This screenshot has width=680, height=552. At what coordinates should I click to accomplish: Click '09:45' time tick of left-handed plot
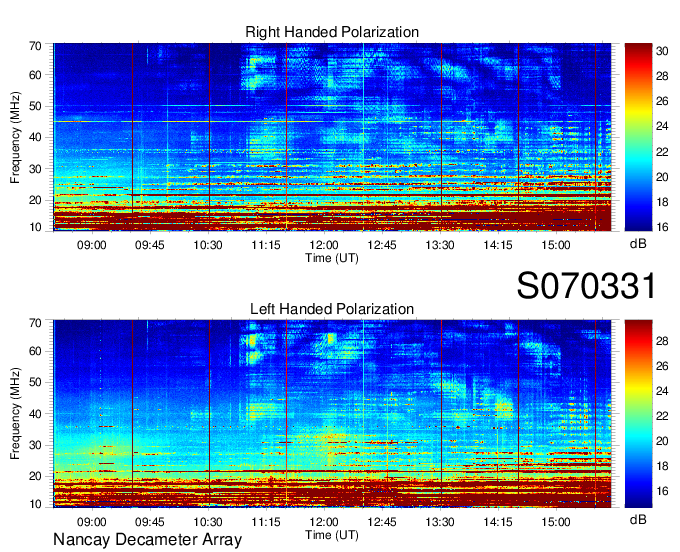pos(150,522)
